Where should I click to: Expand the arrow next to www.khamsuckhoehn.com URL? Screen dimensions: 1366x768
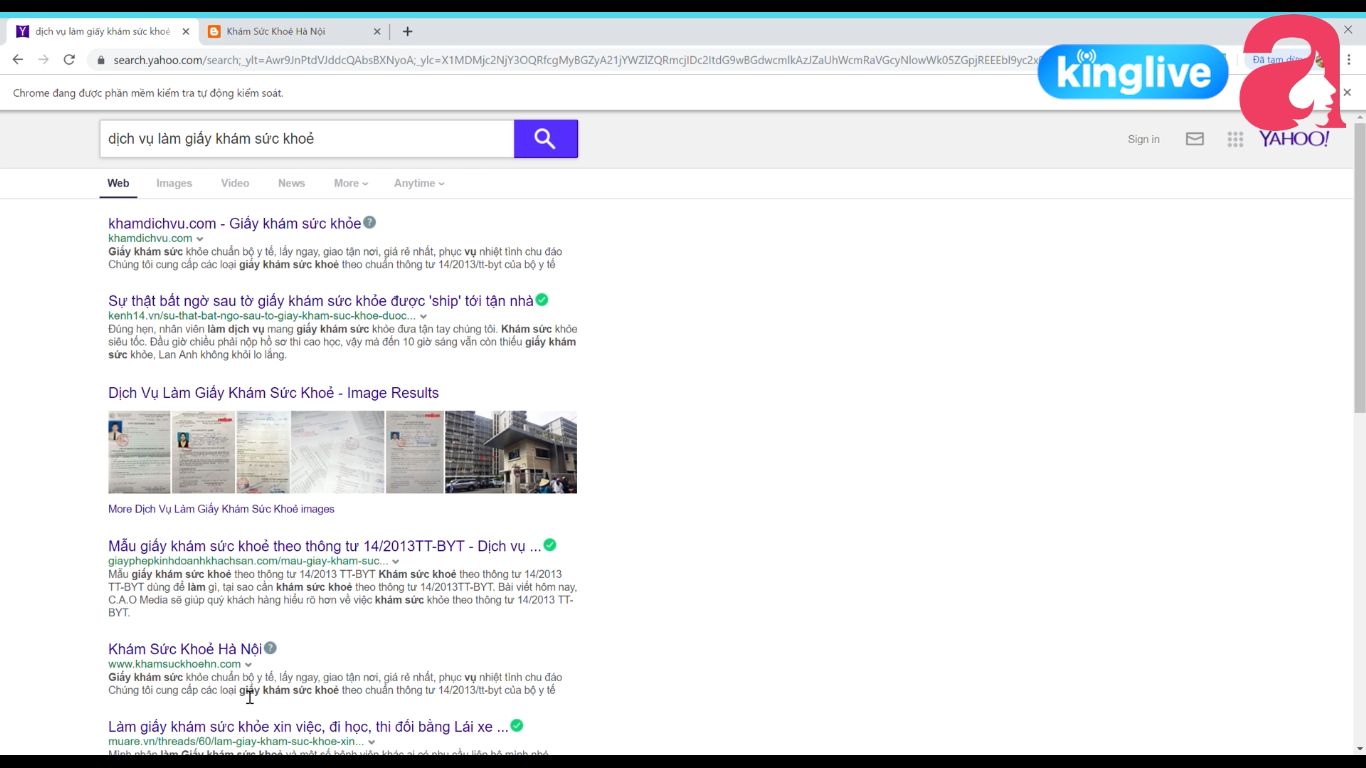248,665
